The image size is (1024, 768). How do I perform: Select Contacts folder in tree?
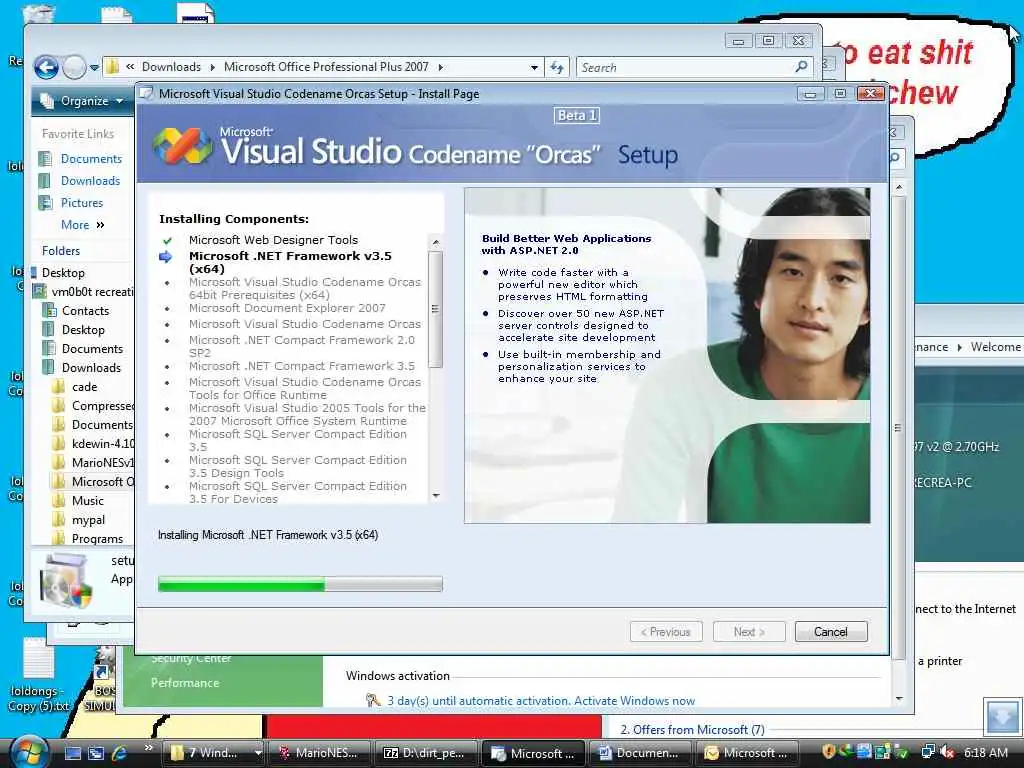coord(85,311)
